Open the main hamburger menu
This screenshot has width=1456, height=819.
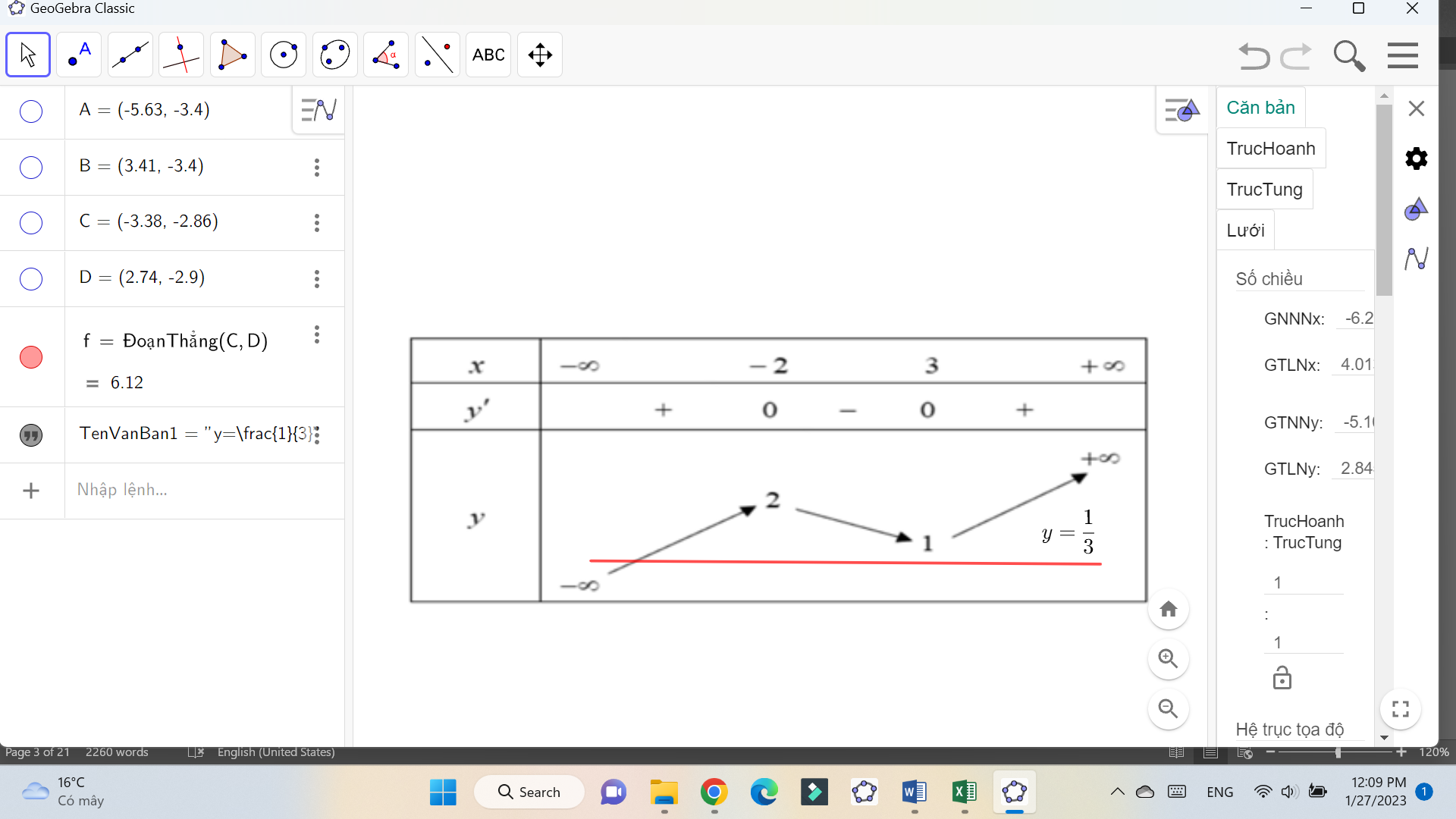click(x=1402, y=55)
